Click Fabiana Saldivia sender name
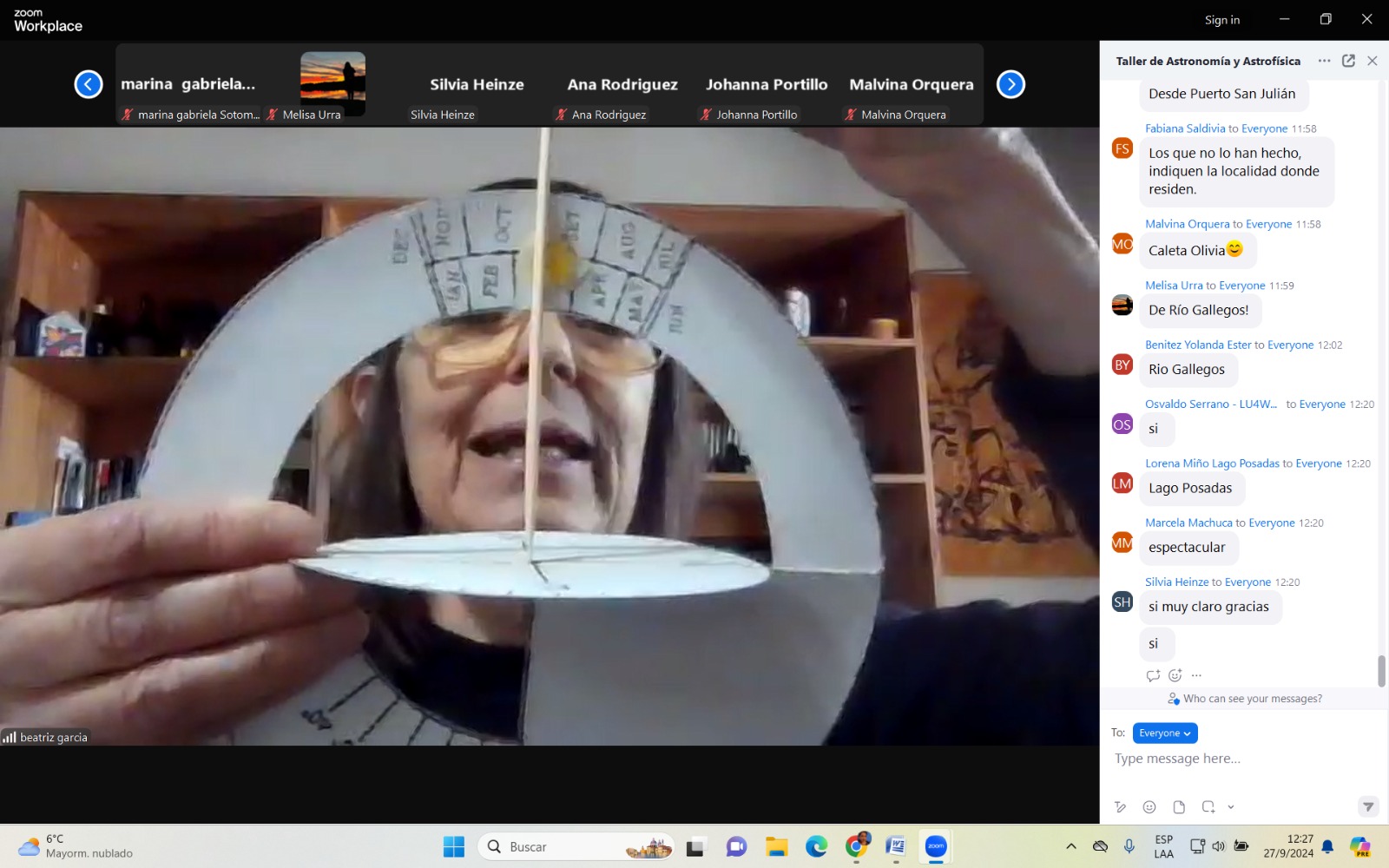This screenshot has height=868, width=1389. coord(1185,128)
